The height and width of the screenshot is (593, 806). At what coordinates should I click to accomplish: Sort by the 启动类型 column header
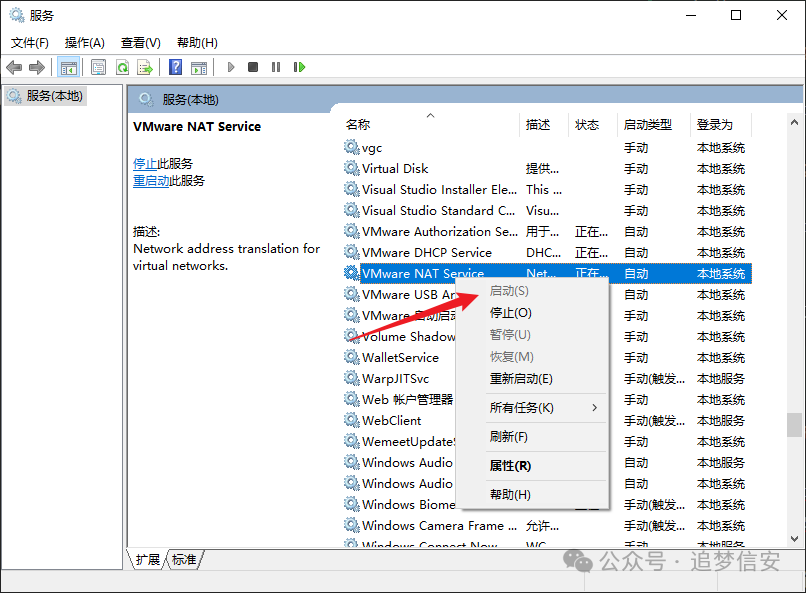[648, 124]
